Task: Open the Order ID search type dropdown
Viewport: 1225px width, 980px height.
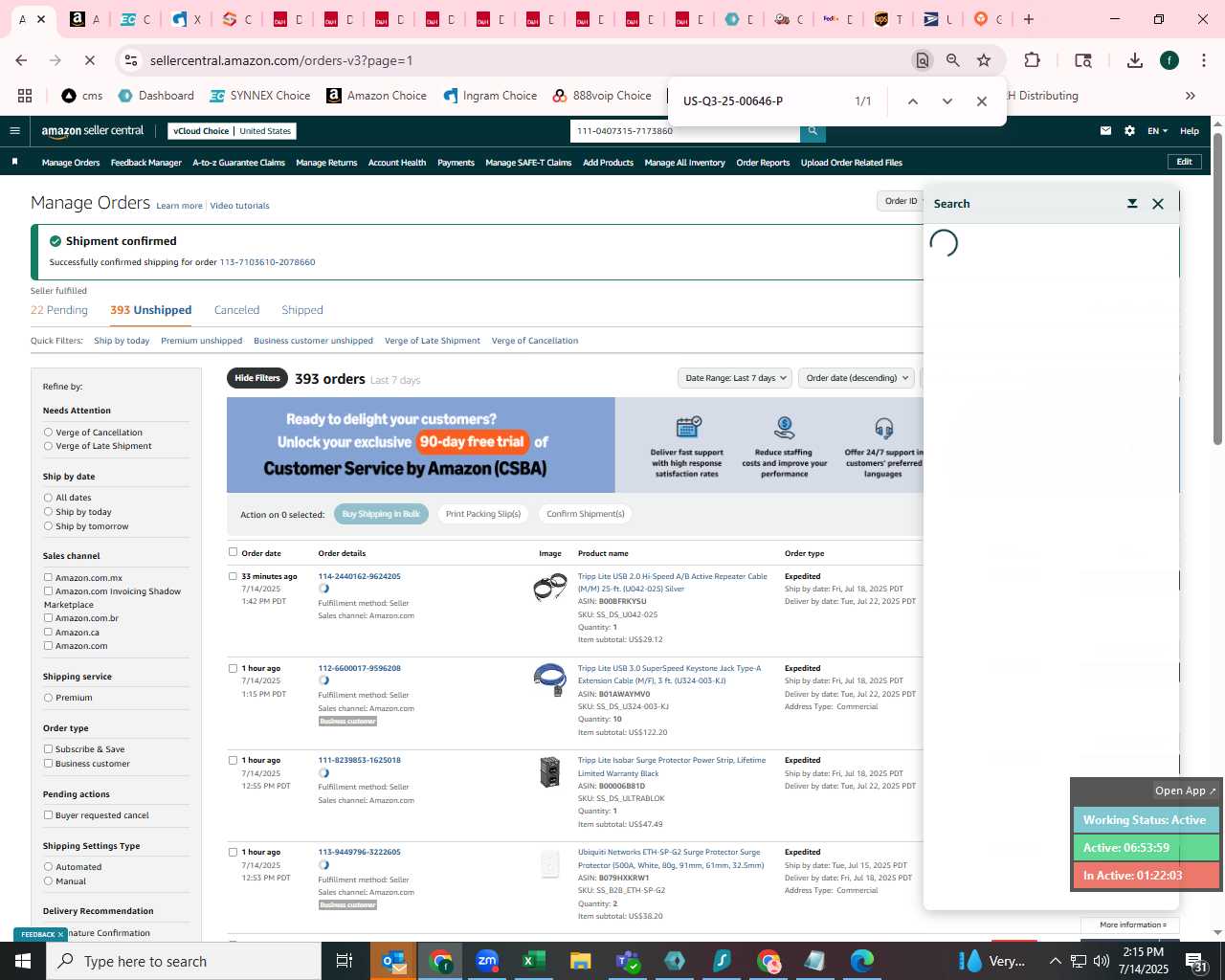Action: [901, 201]
